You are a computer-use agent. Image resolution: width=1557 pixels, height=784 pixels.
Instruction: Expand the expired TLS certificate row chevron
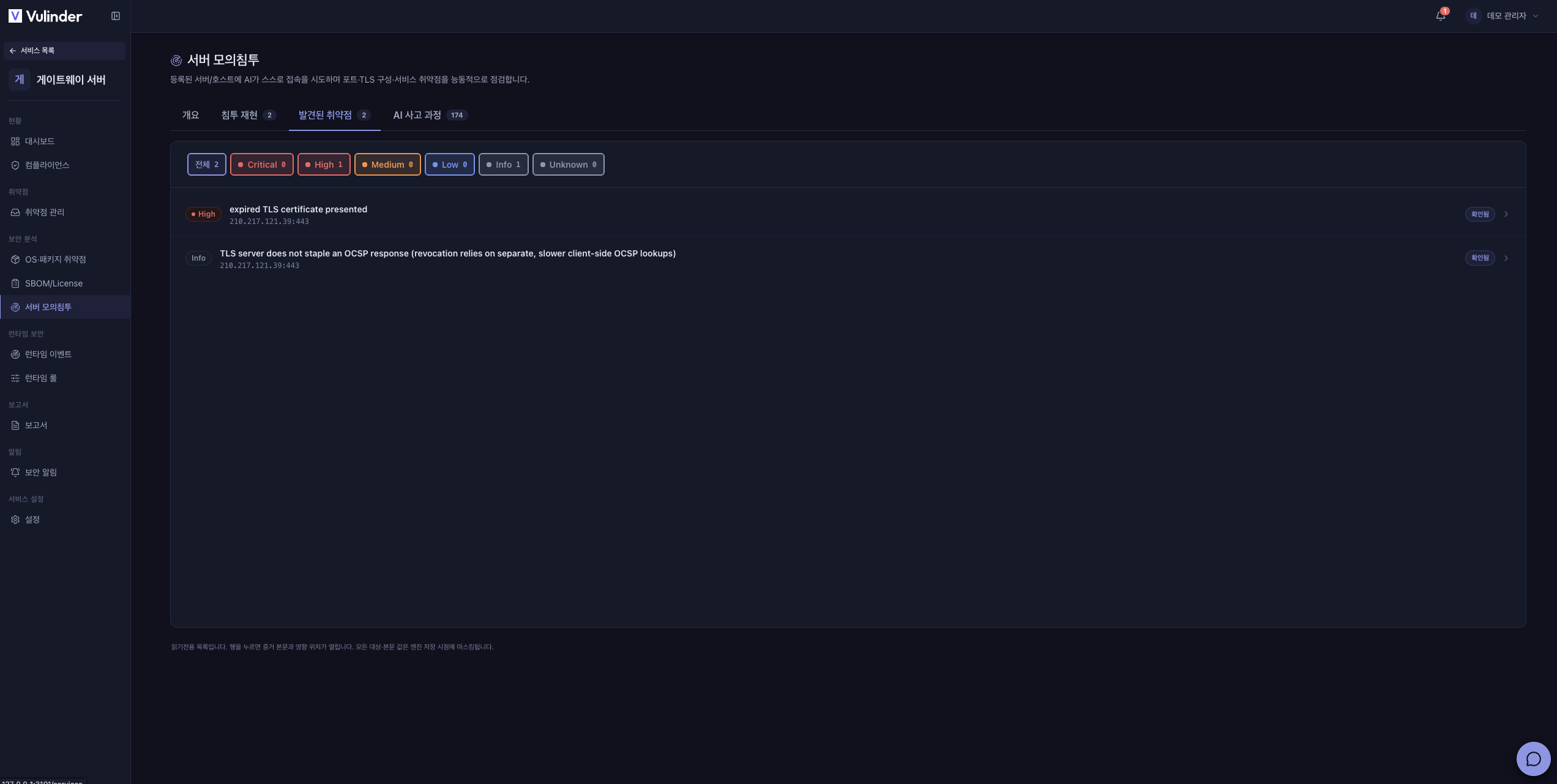(1506, 214)
